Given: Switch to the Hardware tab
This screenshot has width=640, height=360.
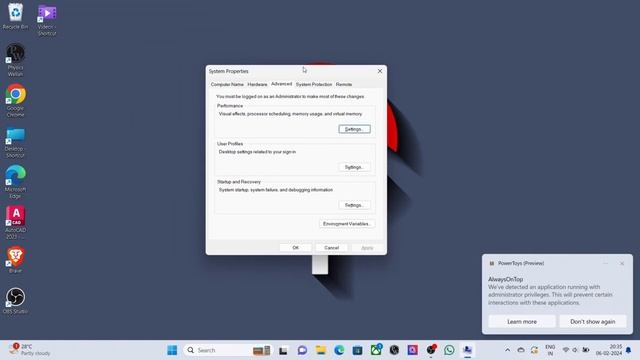Looking at the screenshot, I should [x=257, y=84].
